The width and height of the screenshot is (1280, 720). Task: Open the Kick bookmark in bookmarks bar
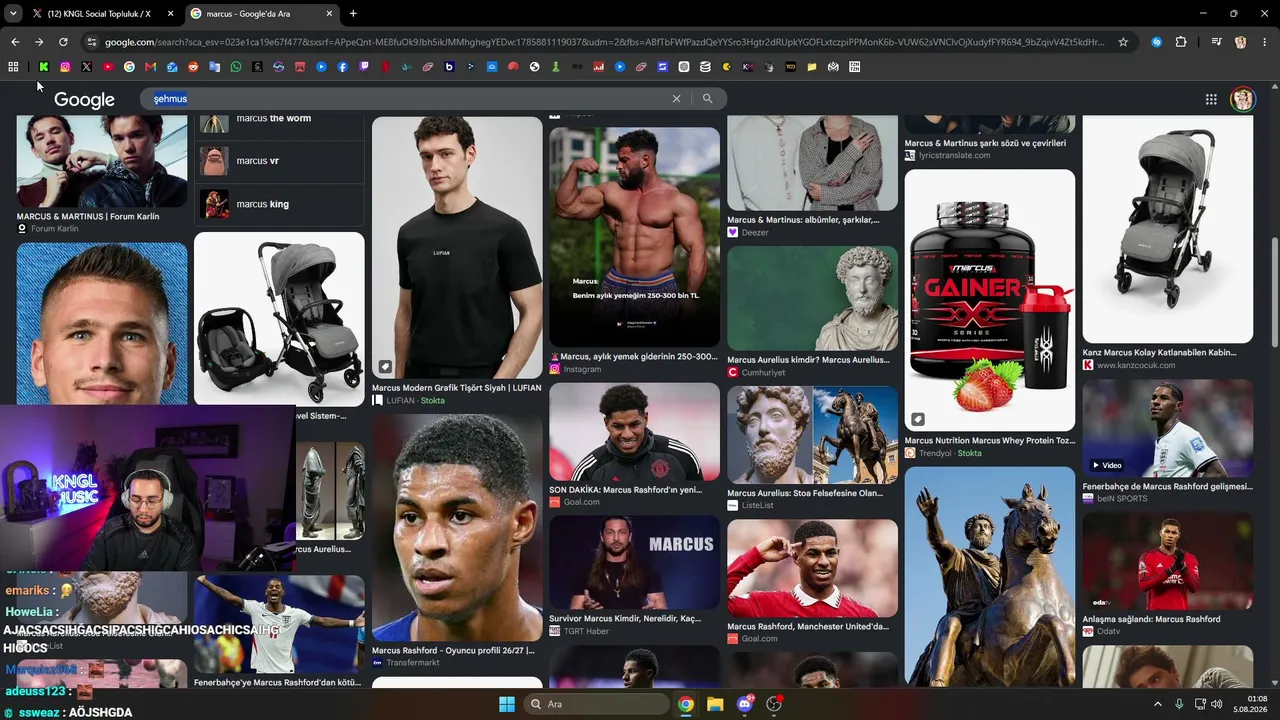(44, 67)
